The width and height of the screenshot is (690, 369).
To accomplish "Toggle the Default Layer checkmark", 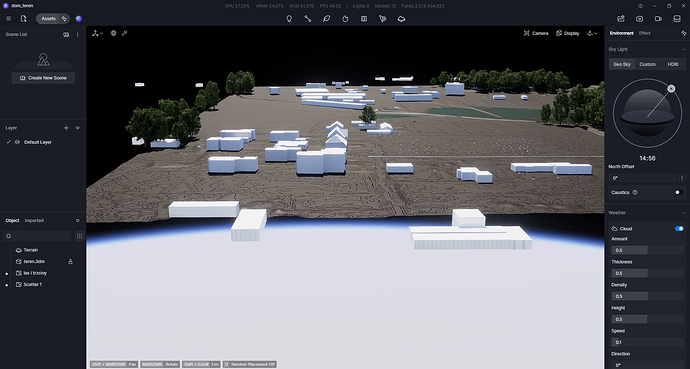I will [x=8, y=142].
